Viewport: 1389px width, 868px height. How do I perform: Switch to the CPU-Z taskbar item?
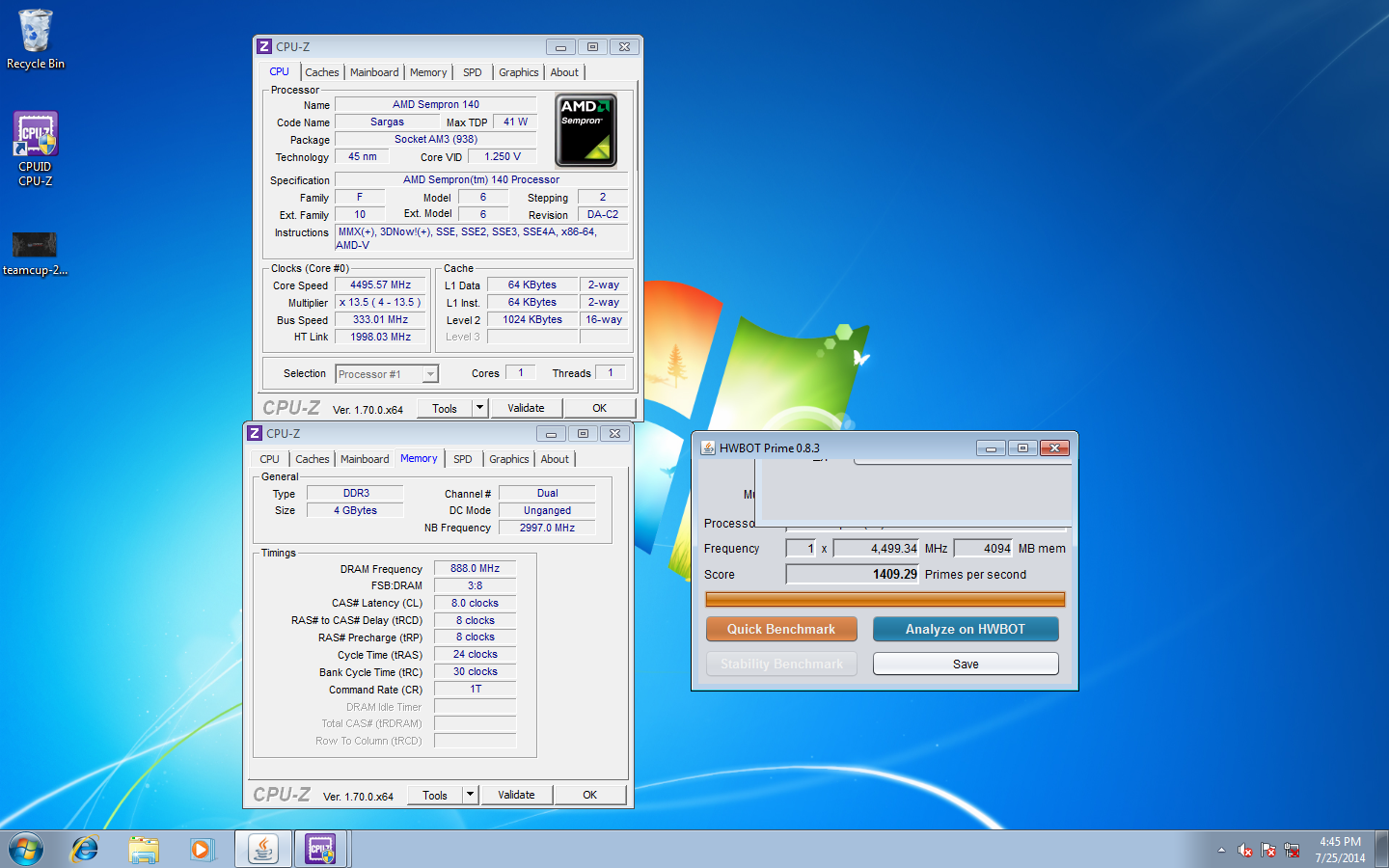coord(320,850)
